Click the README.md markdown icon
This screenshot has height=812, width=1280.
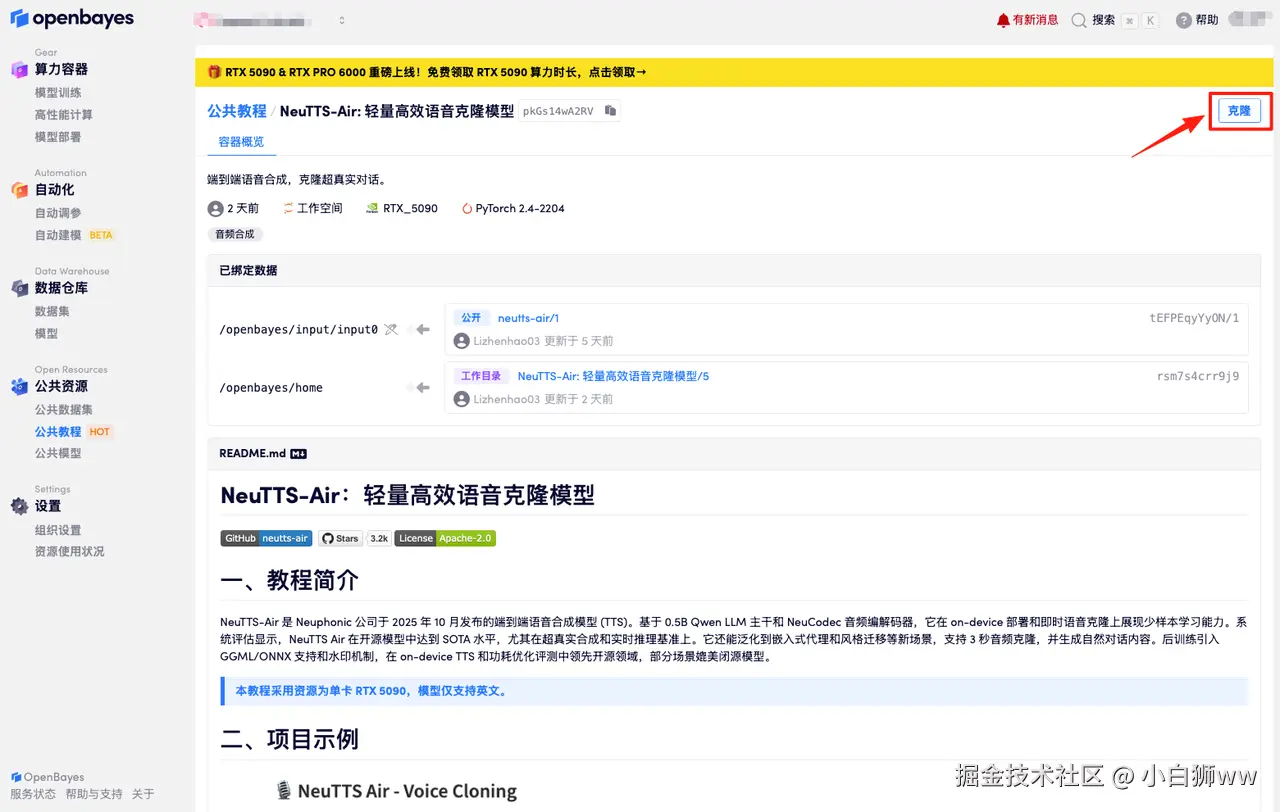click(x=298, y=454)
